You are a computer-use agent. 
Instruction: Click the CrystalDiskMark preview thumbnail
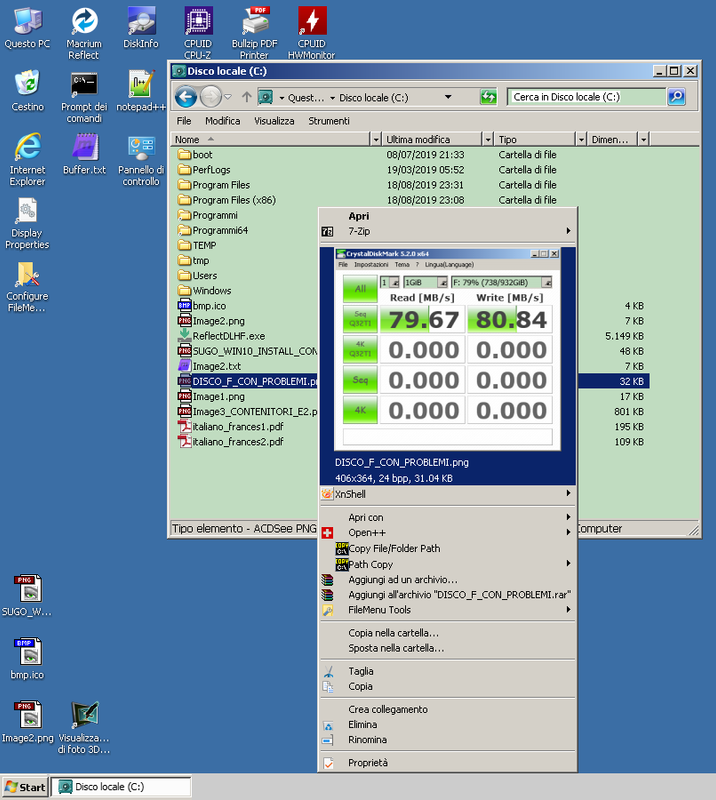click(x=447, y=349)
